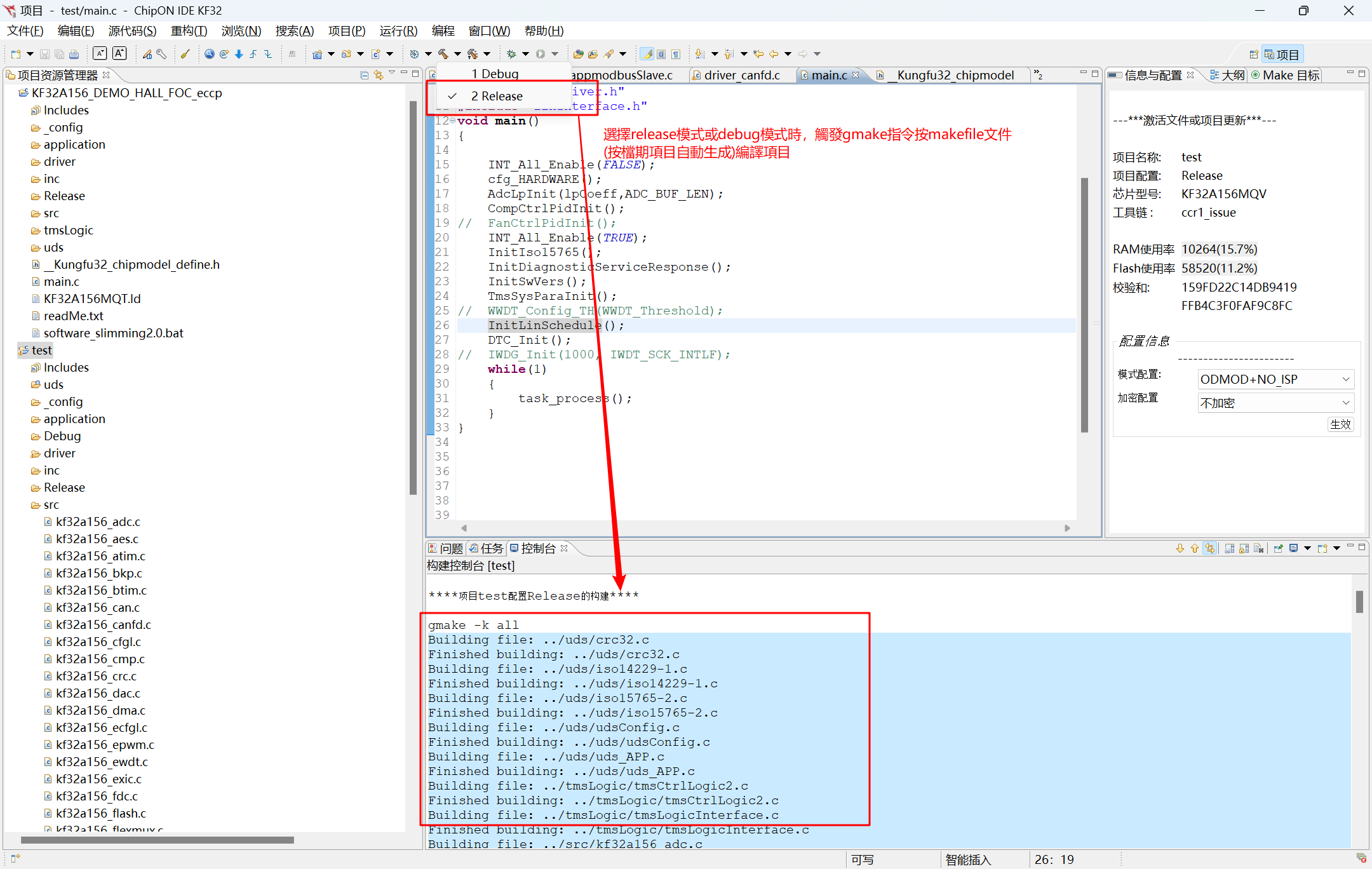Click the console vertical scrollbar thumb
This screenshot has width=1372, height=869.
click(x=1359, y=602)
